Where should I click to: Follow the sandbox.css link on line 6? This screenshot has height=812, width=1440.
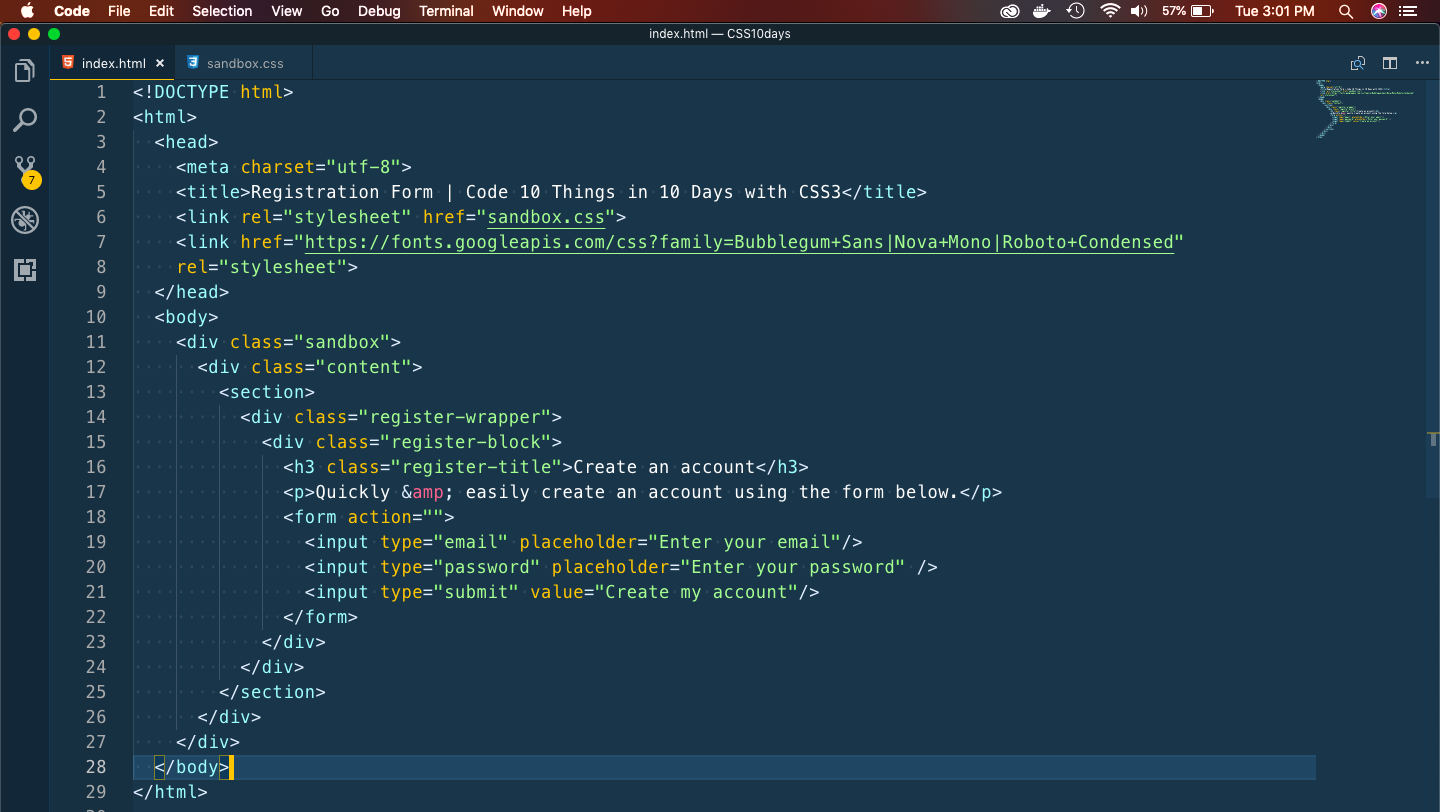[546, 217]
